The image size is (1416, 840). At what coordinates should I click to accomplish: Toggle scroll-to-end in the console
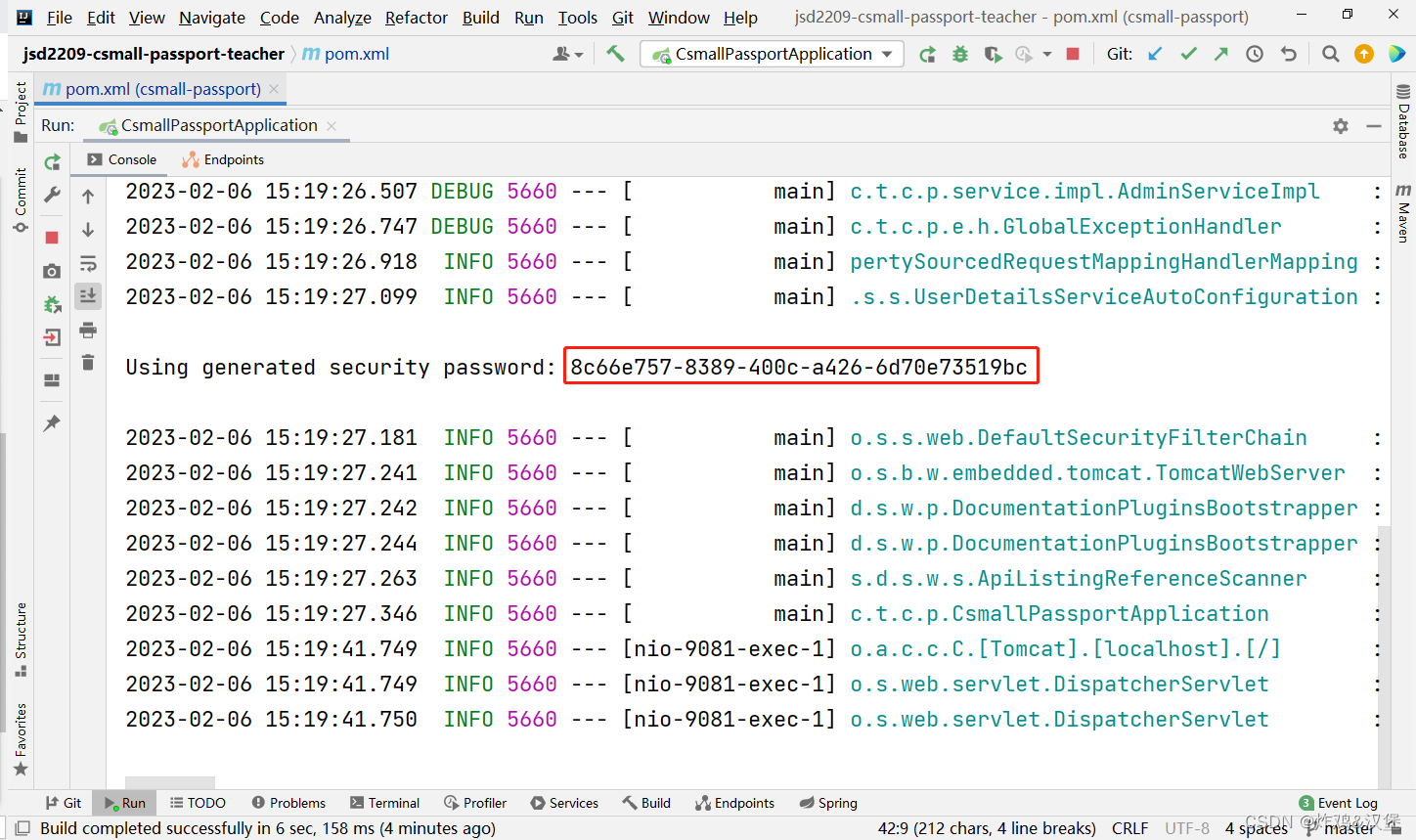[88, 296]
